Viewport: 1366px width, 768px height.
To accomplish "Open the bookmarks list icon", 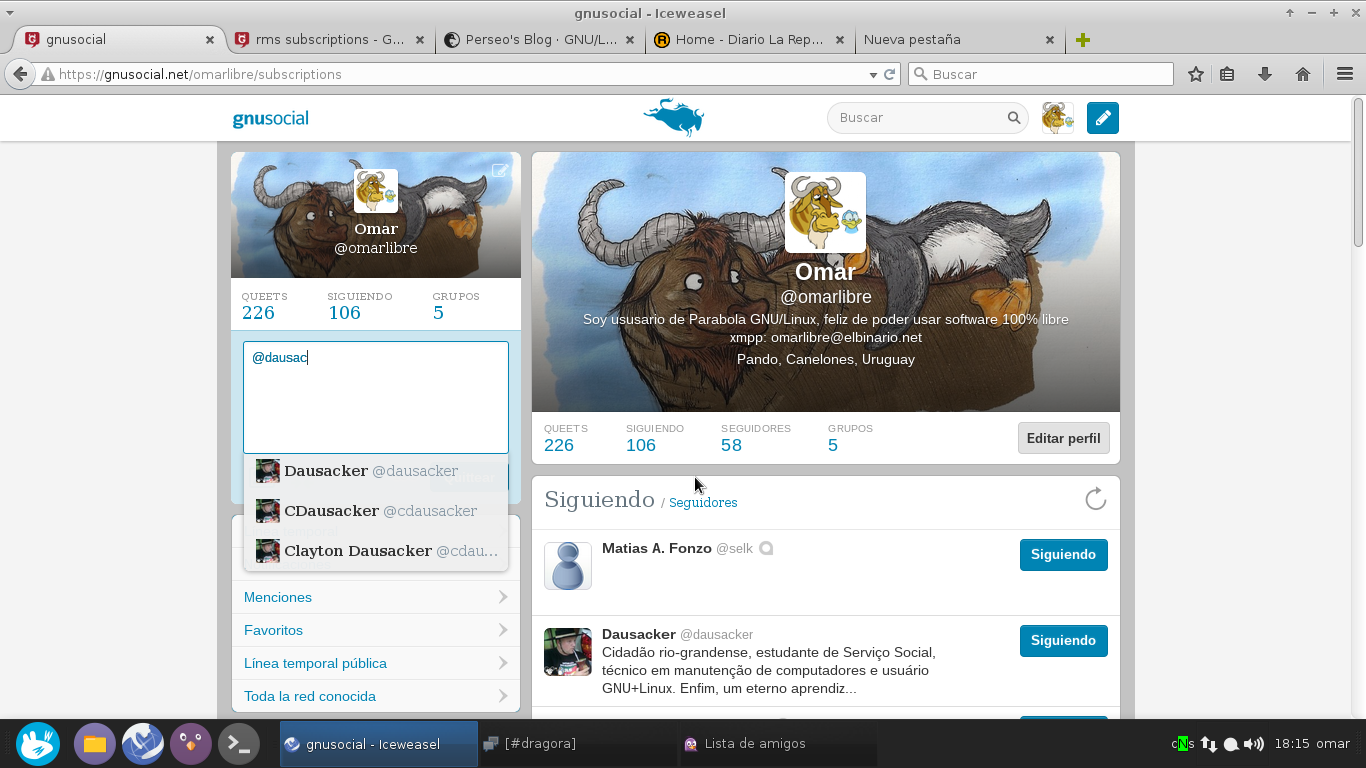I will click(x=1228, y=74).
